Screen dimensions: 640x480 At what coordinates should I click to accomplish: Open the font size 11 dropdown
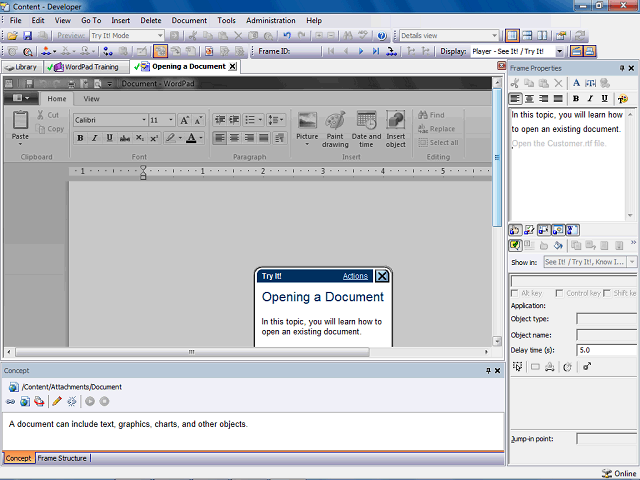[x=171, y=120]
